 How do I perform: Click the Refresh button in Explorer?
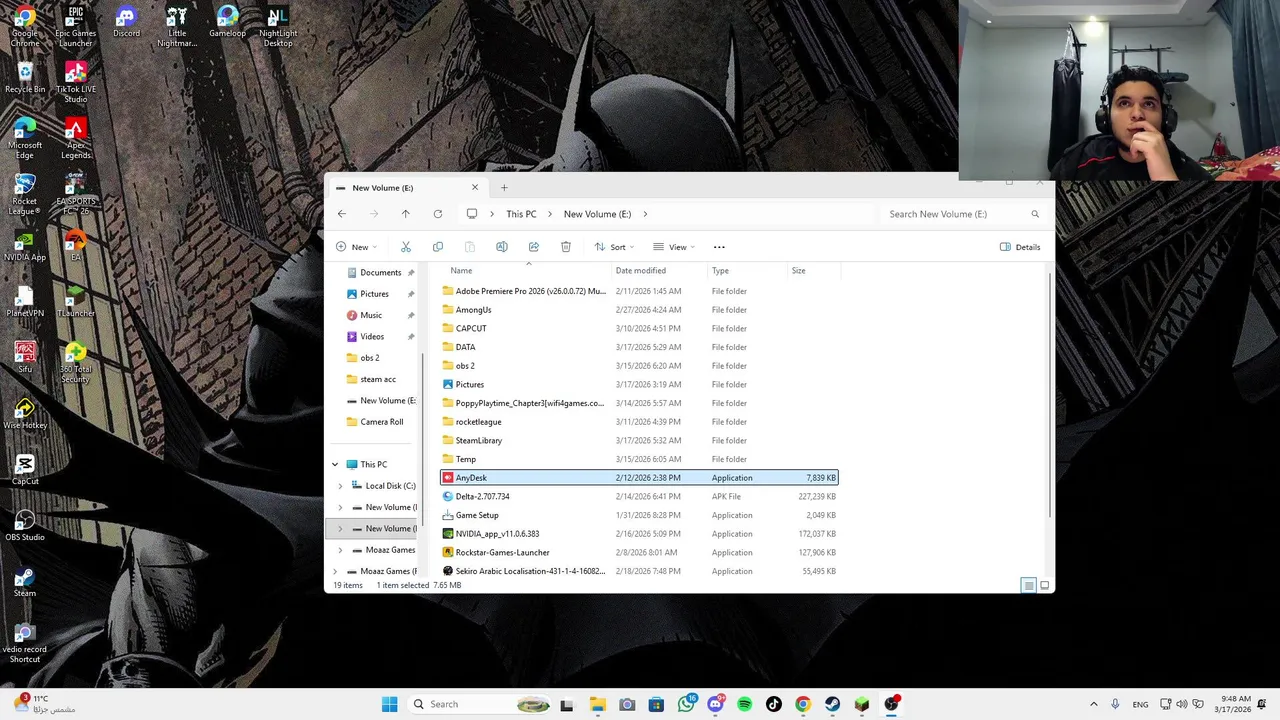pos(437,214)
